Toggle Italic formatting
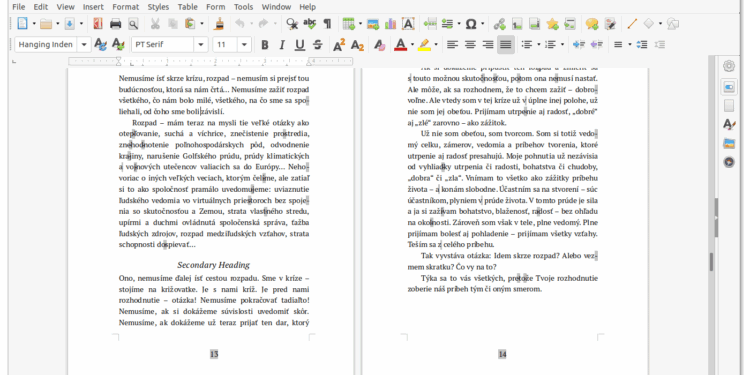 click(x=282, y=45)
